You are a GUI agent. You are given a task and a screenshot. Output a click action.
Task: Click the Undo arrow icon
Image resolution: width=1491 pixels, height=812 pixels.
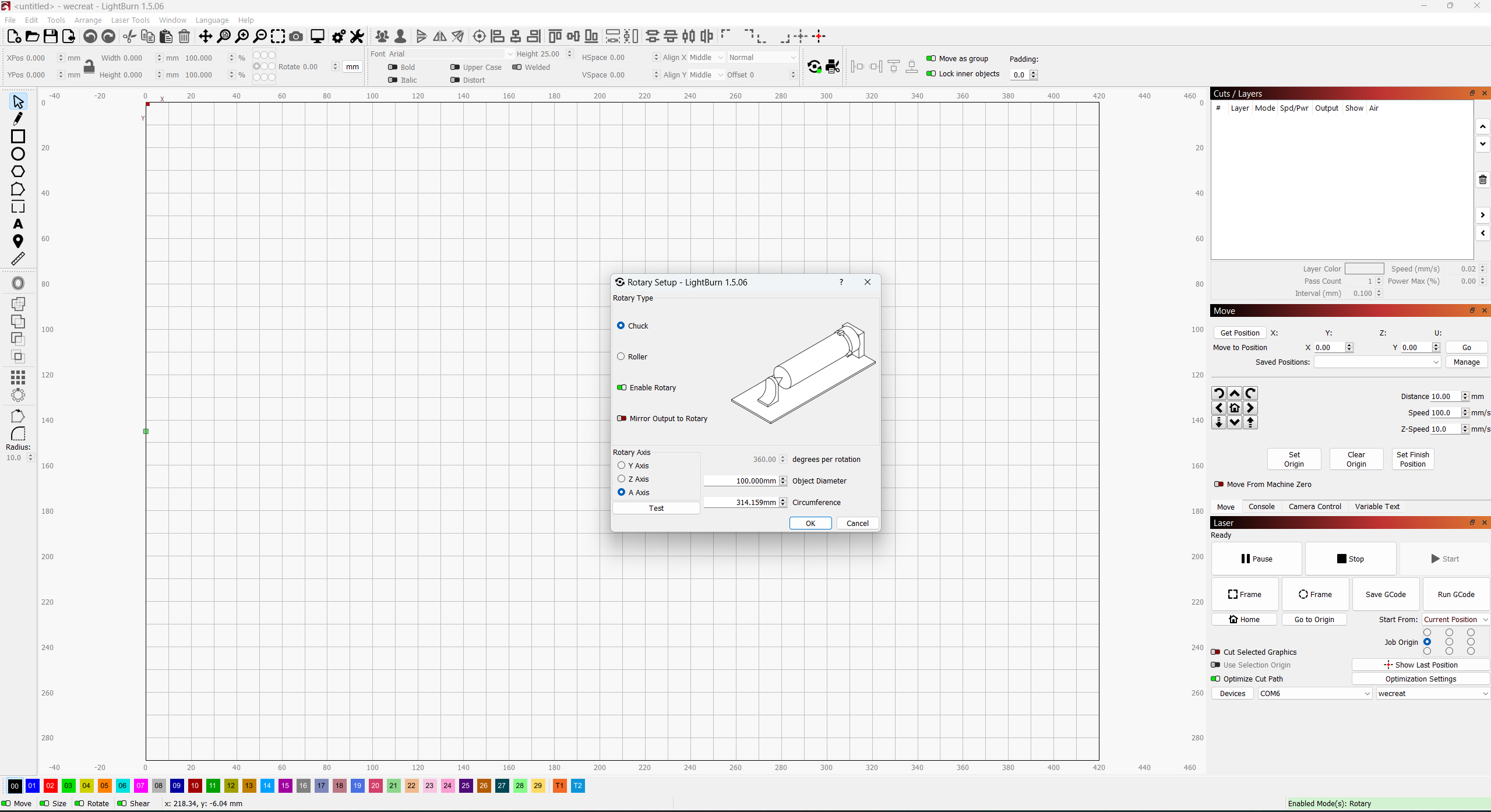pos(90,36)
